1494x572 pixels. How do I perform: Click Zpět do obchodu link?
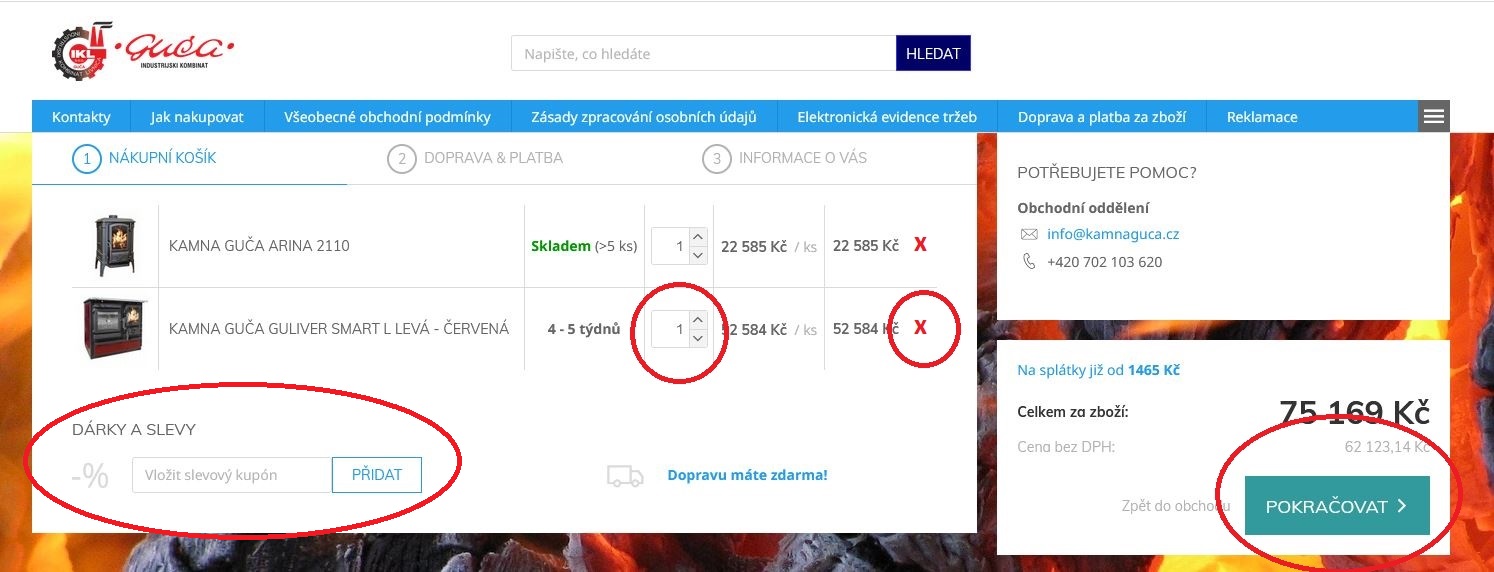click(x=1176, y=506)
